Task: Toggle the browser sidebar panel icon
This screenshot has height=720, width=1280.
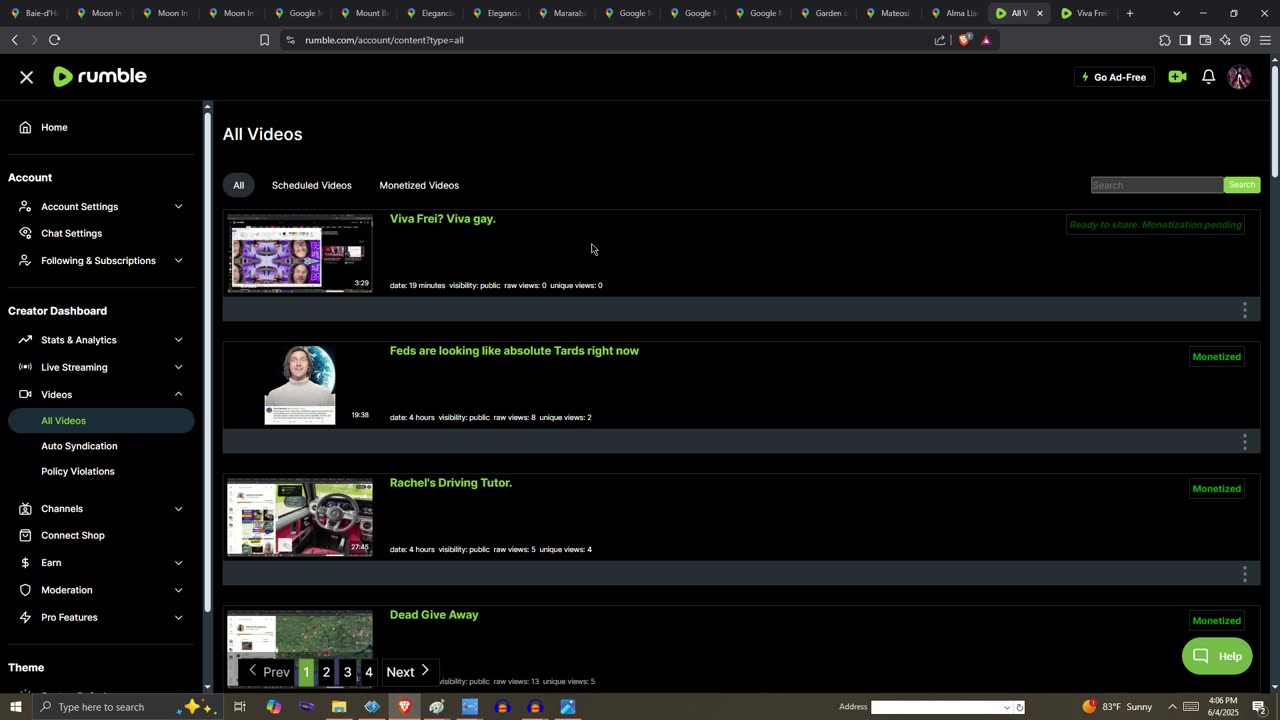Action: tap(1185, 40)
